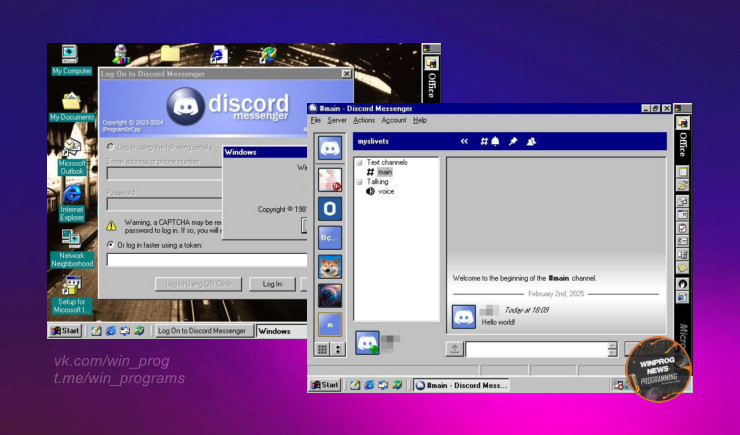Select 'Log in using the following details' radio

click(110, 147)
